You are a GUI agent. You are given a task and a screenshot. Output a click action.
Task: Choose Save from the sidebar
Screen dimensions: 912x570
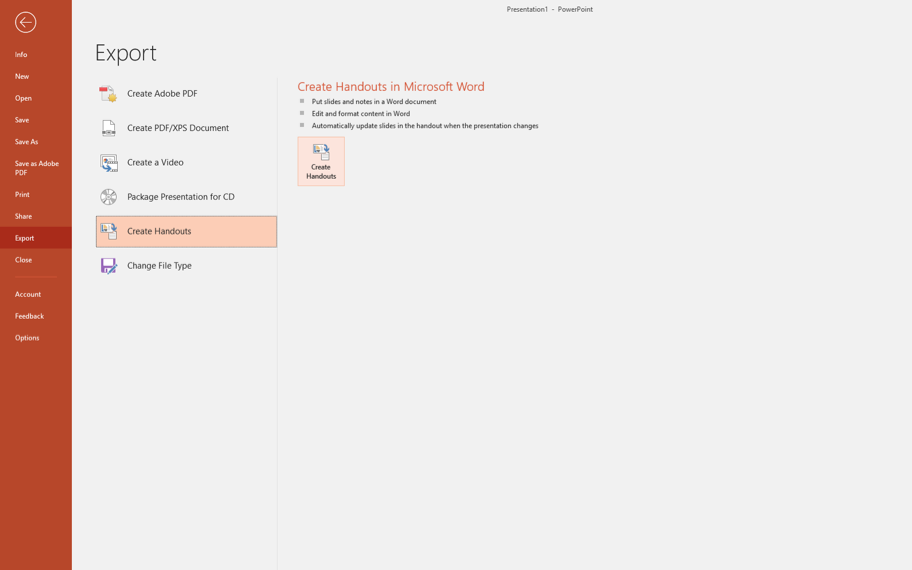pyautogui.click(x=22, y=120)
